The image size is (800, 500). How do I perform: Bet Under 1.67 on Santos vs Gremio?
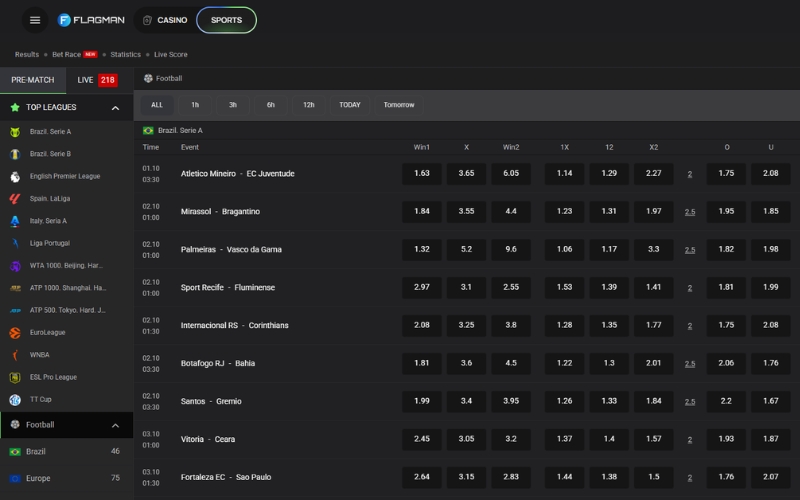770,401
